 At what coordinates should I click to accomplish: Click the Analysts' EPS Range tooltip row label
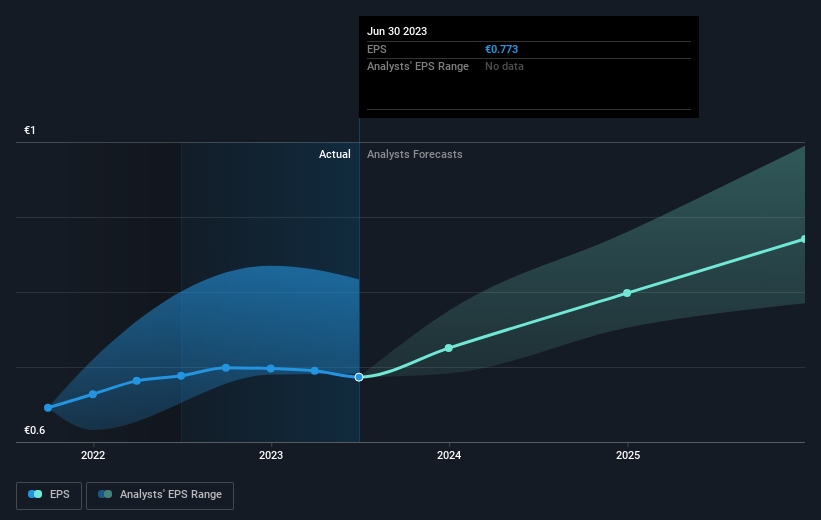(418, 66)
